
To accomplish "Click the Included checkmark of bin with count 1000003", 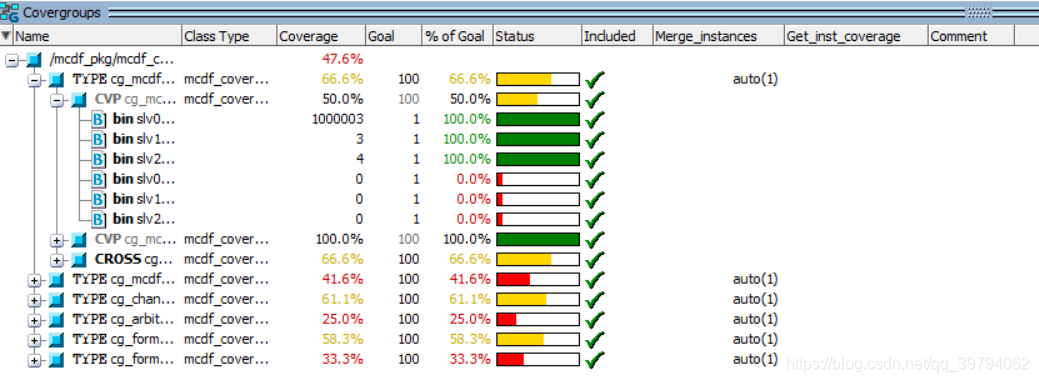I will point(594,120).
